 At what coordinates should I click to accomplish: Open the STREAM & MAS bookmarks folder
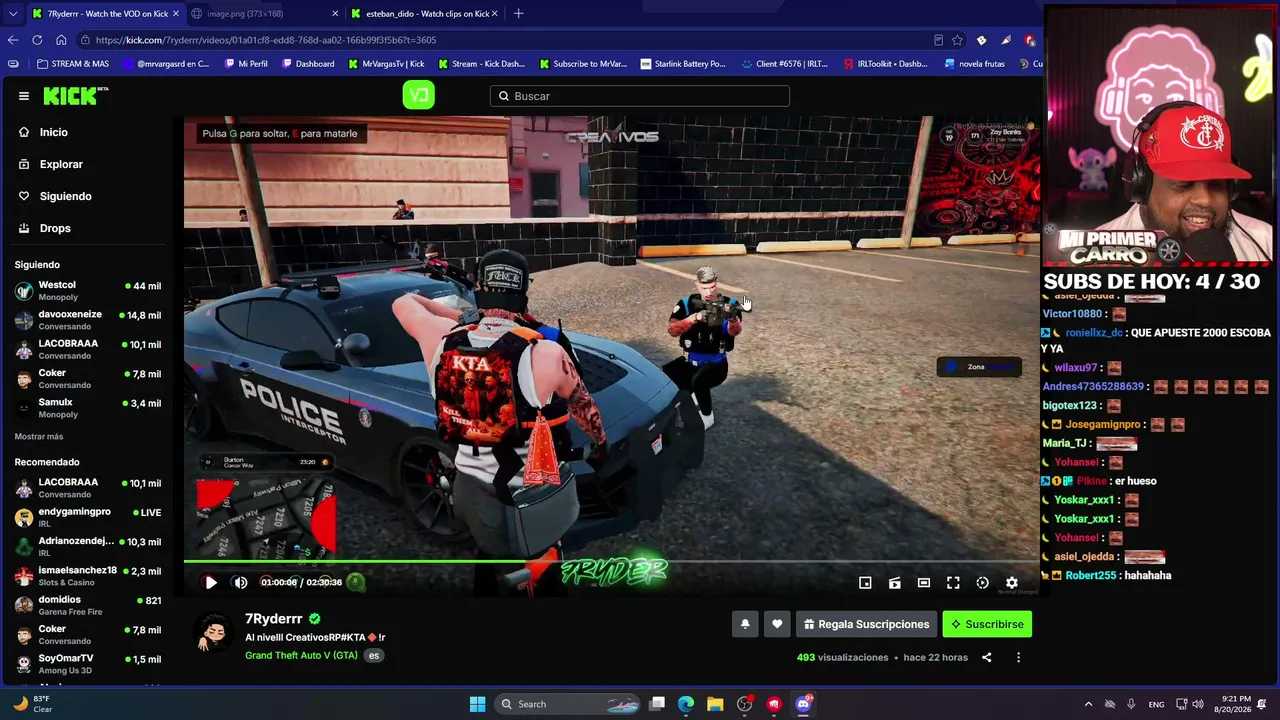[x=72, y=64]
